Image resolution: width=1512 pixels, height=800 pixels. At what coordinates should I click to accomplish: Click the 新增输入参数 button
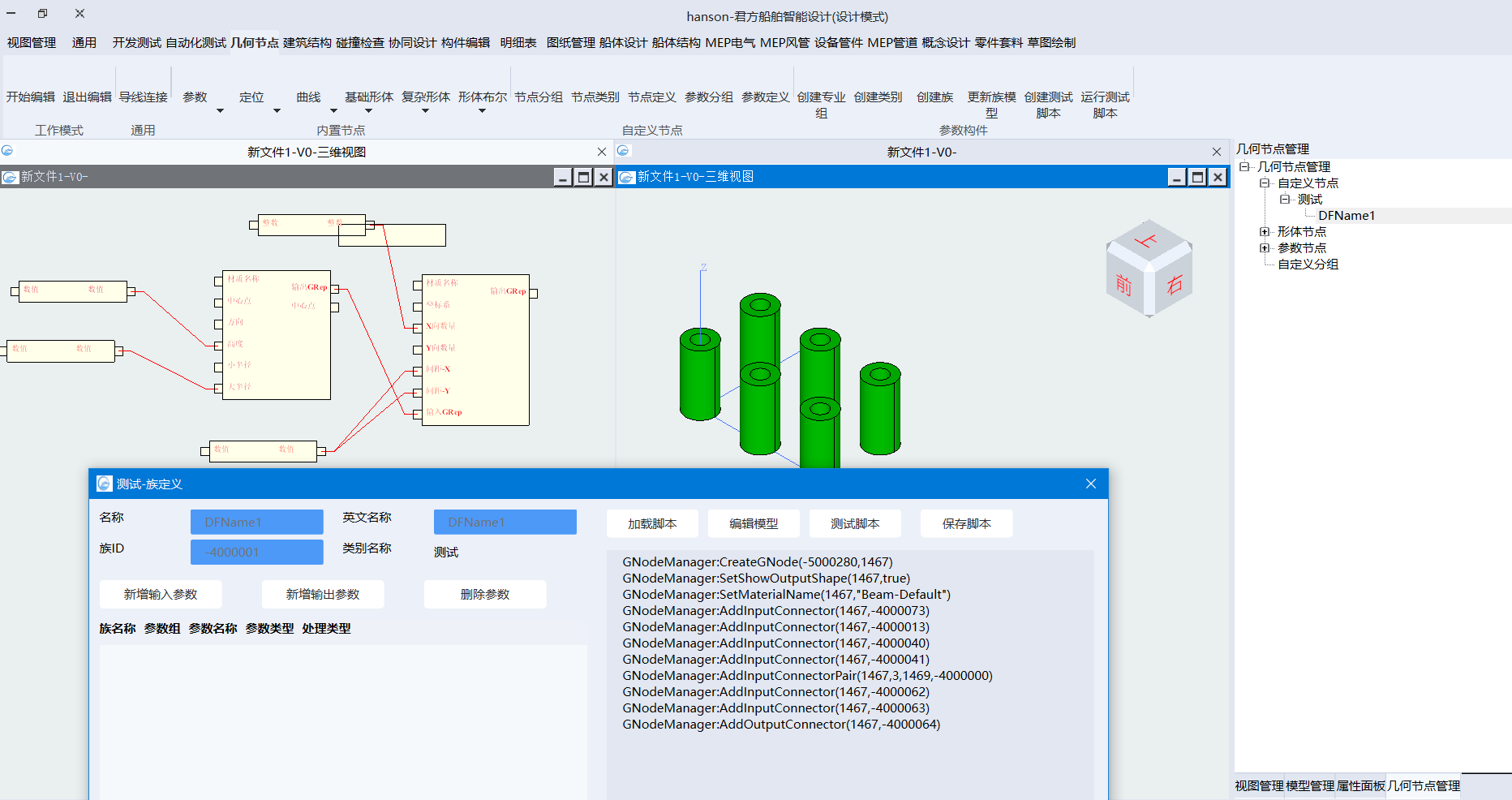(x=161, y=594)
